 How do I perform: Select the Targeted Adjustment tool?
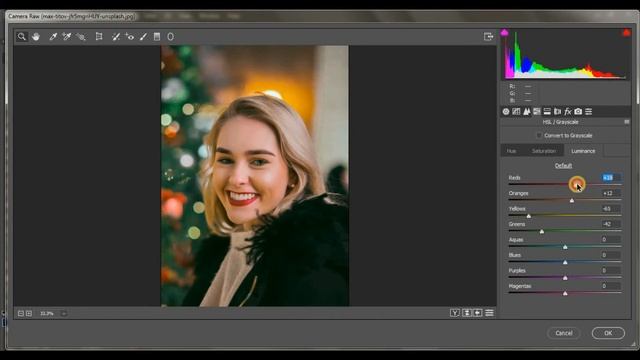pyautogui.click(x=81, y=37)
